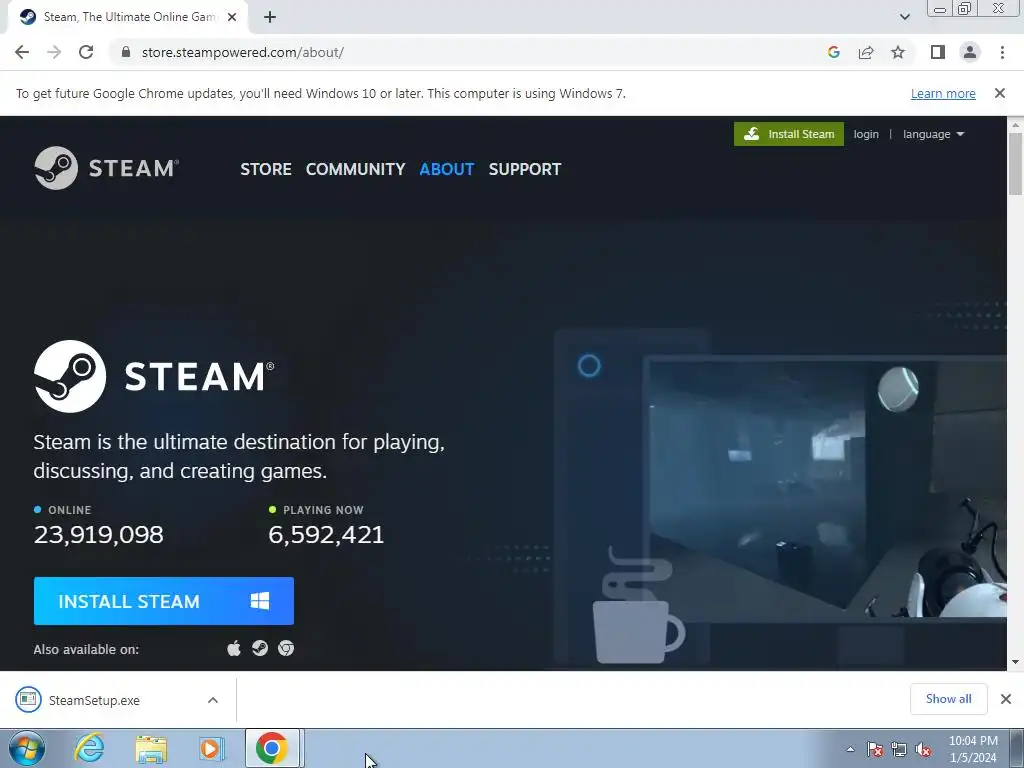Viewport: 1024px width, 768px height.
Task: Open a new tab
Action: [270, 17]
